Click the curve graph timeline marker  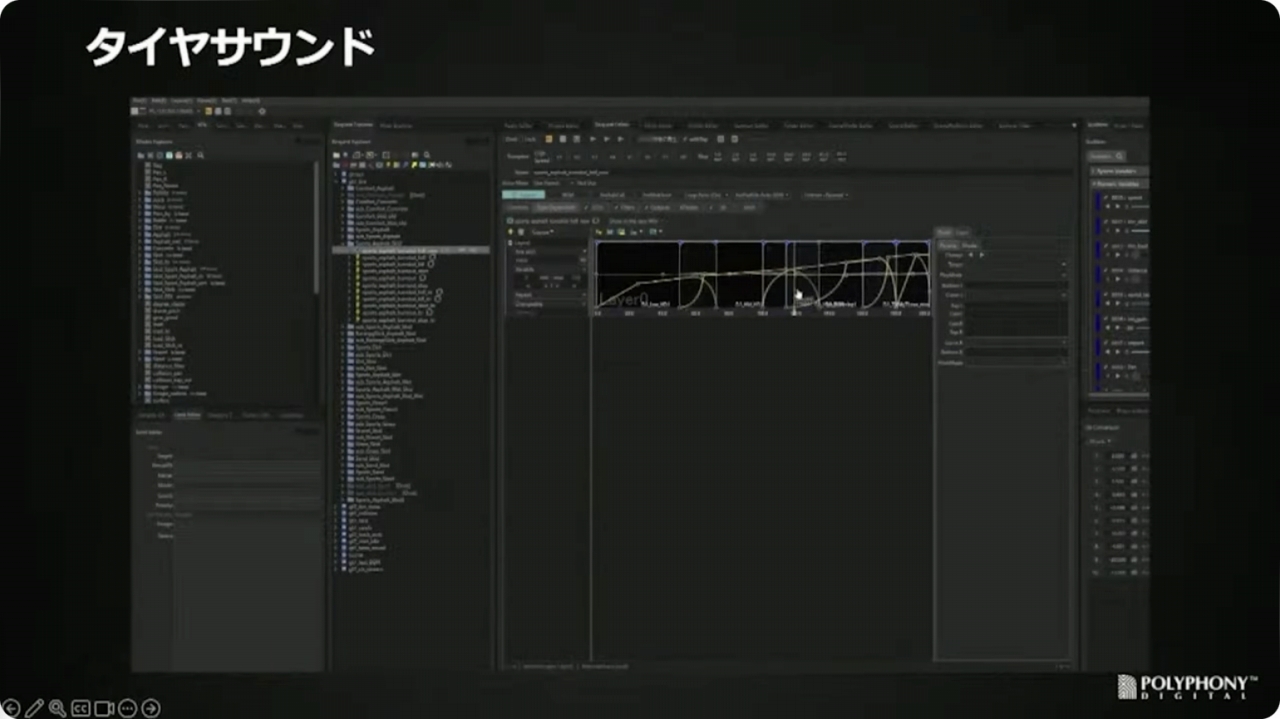[x=795, y=312]
